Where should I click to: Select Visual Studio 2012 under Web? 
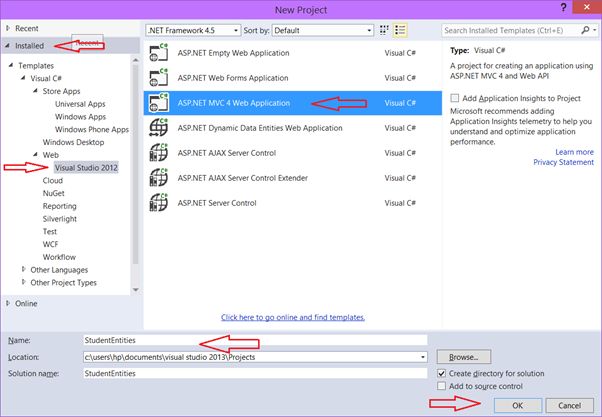(x=86, y=167)
